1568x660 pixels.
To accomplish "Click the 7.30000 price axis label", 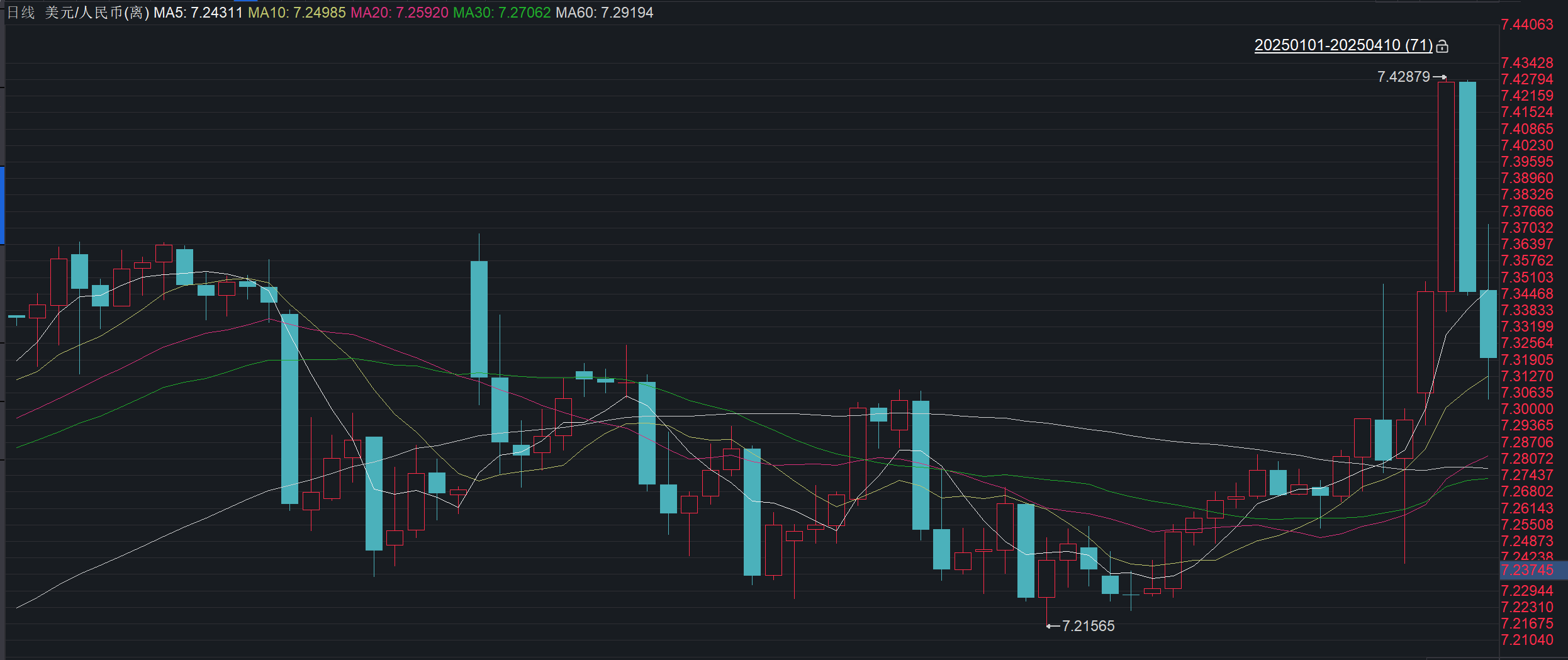I will point(1527,409).
